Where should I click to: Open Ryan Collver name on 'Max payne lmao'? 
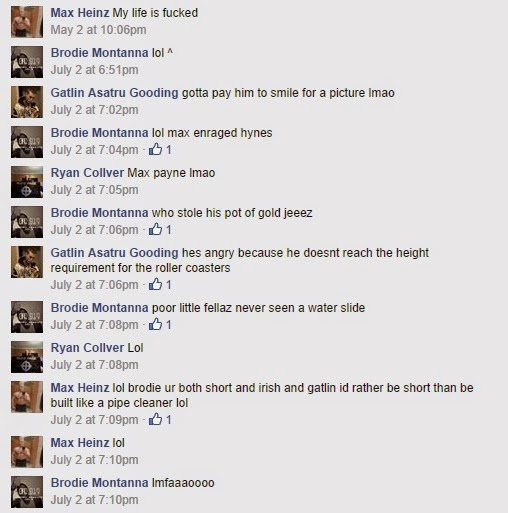[87, 173]
